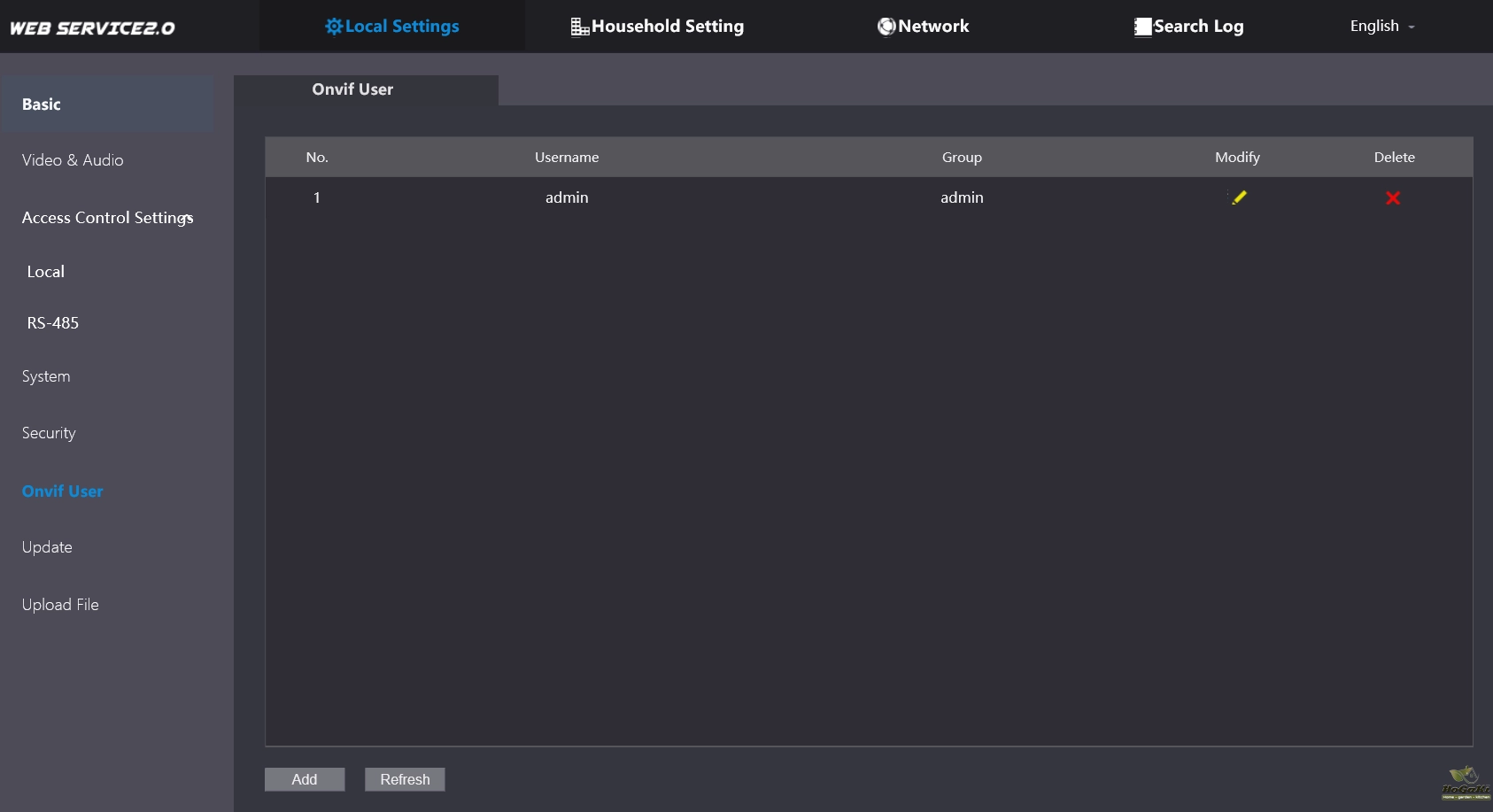Image resolution: width=1493 pixels, height=812 pixels.
Task: Go to the Security settings page
Action: click(x=49, y=433)
